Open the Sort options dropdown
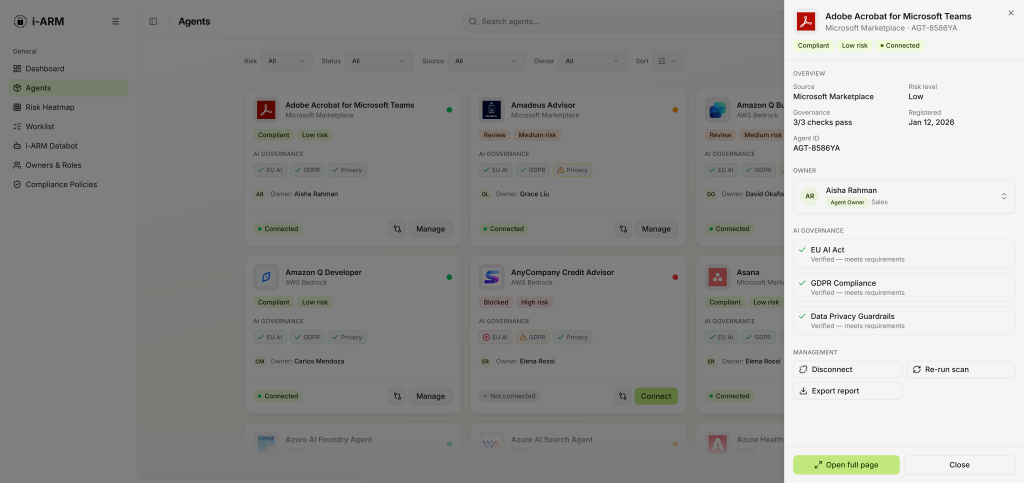This screenshot has width=1024, height=483. coord(667,61)
